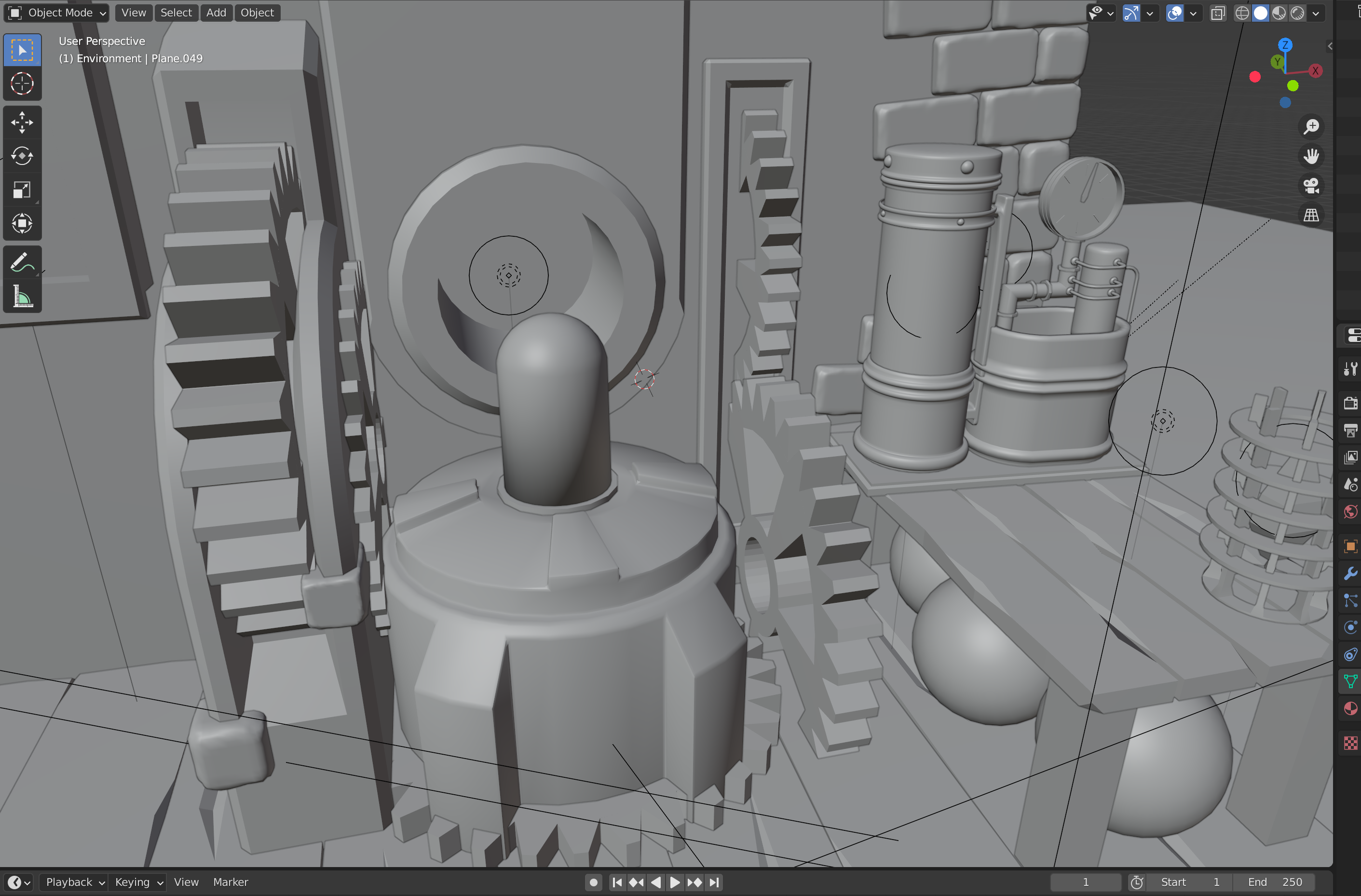Click the pan hand viewport button

tap(1311, 156)
